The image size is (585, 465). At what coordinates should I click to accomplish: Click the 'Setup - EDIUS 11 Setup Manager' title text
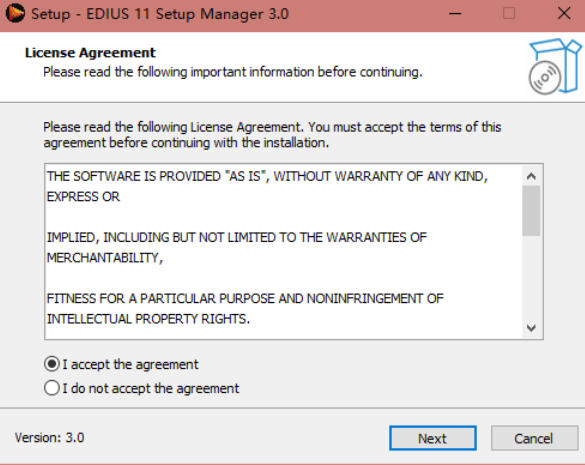160,14
